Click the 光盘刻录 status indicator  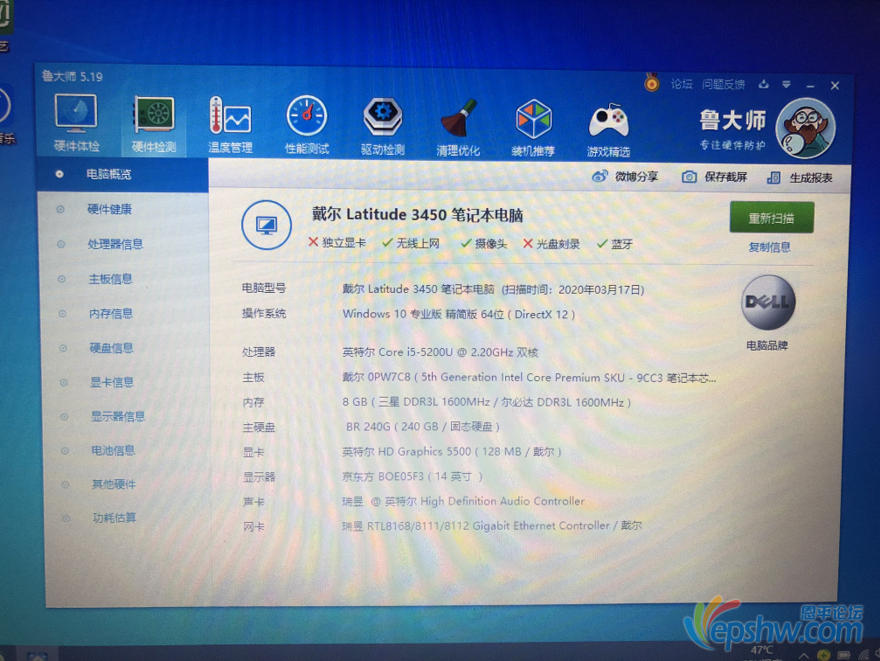coord(551,244)
